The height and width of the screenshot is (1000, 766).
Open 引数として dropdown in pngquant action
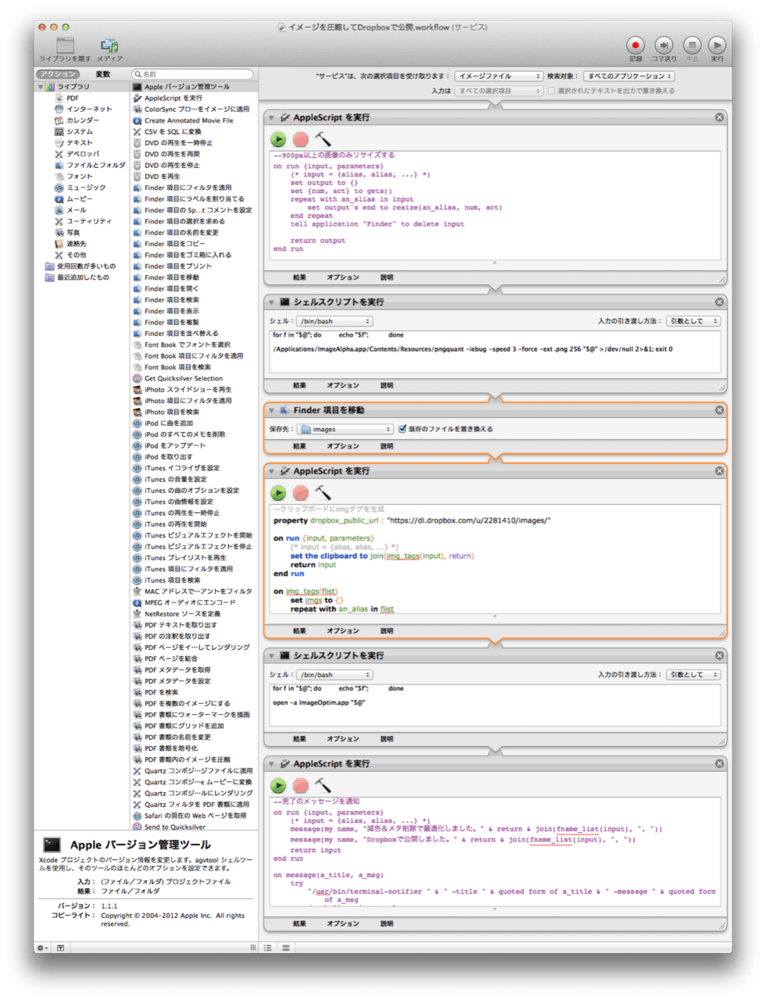[x=693, y=321]
